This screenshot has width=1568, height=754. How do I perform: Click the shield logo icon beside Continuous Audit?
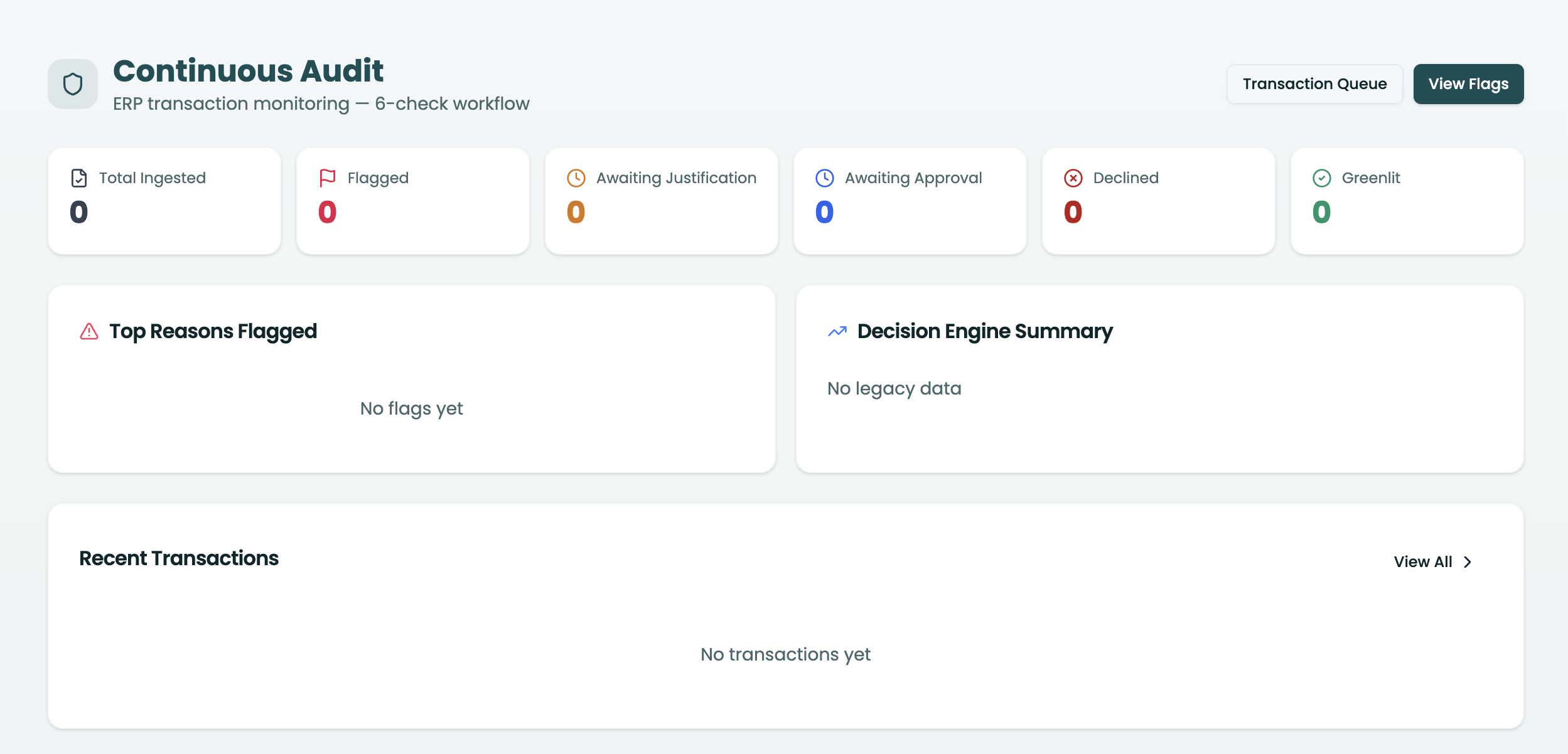coord(73,84)
